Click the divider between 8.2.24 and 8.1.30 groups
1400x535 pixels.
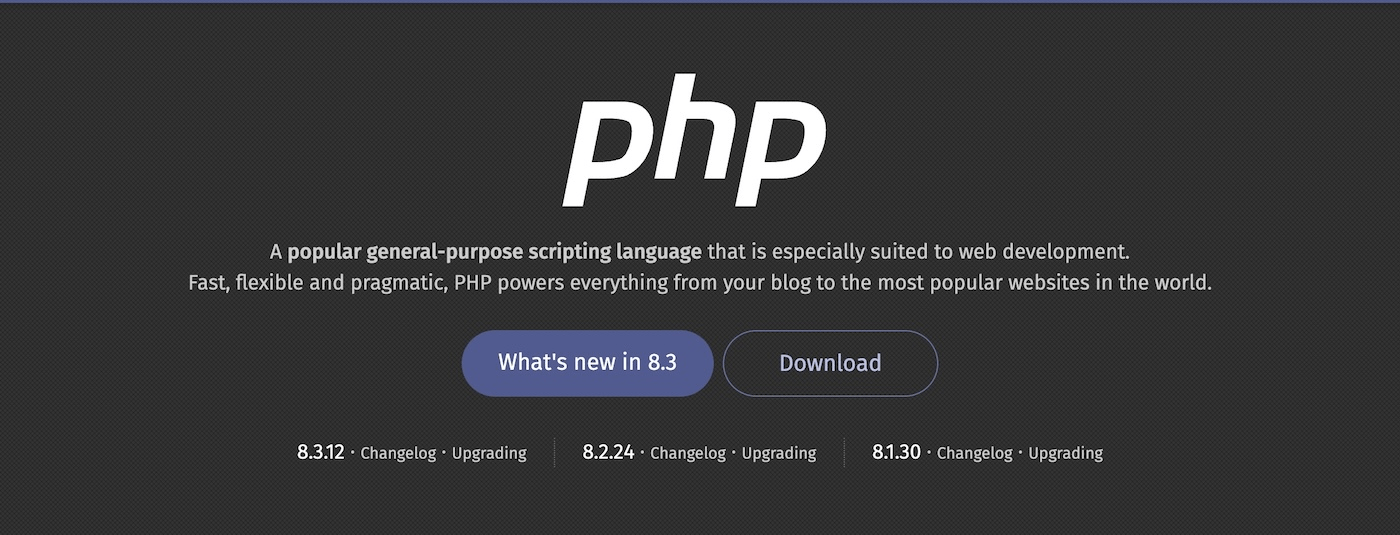point(845,453)
